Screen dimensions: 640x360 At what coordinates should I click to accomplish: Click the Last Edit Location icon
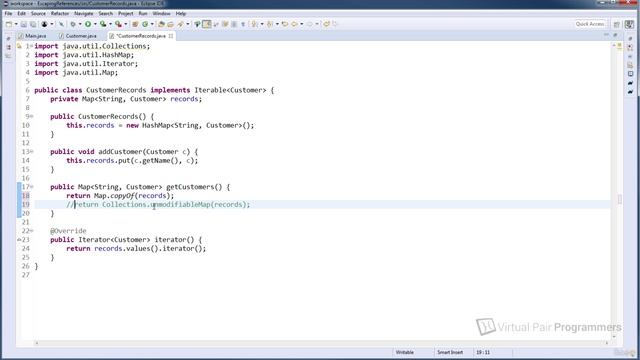click(x=285, y=24)
